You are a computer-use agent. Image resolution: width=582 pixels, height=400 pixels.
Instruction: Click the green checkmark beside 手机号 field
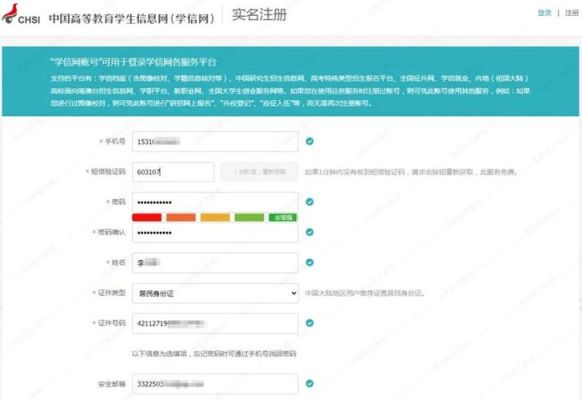point(310,141)
